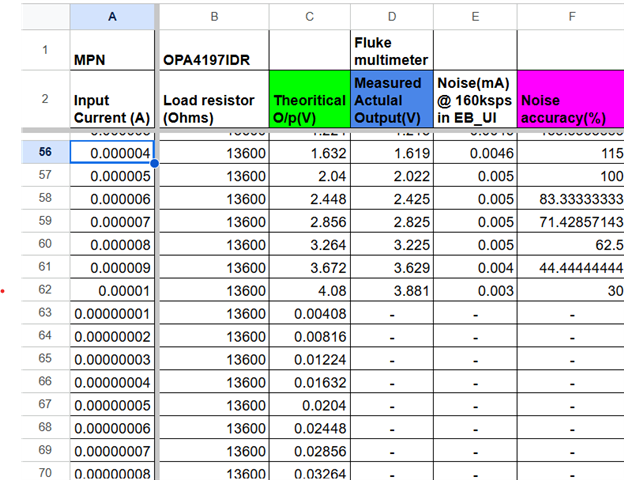Click measured output cell 2.022
This screenshot has height=480, width=624.
(x=392, y=176)
